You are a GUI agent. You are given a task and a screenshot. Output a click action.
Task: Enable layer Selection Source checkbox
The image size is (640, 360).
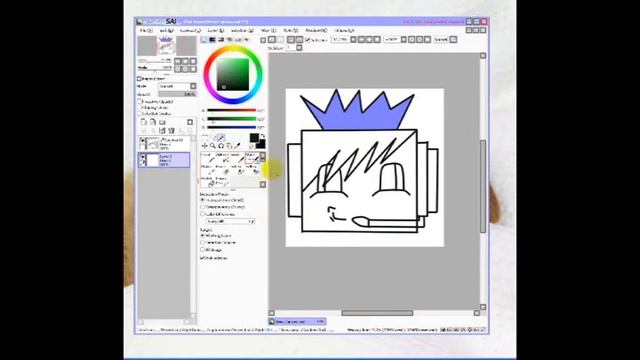[140, 113]
